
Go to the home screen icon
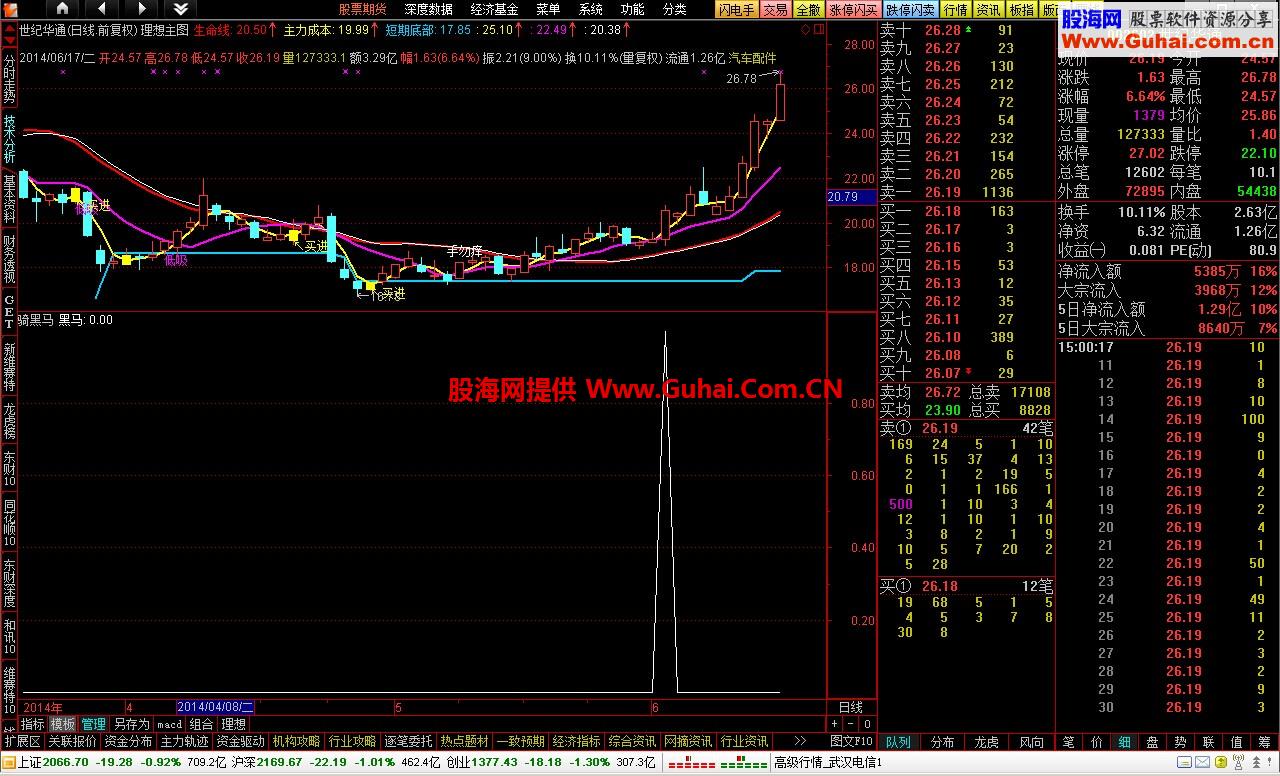pos(63,9)
